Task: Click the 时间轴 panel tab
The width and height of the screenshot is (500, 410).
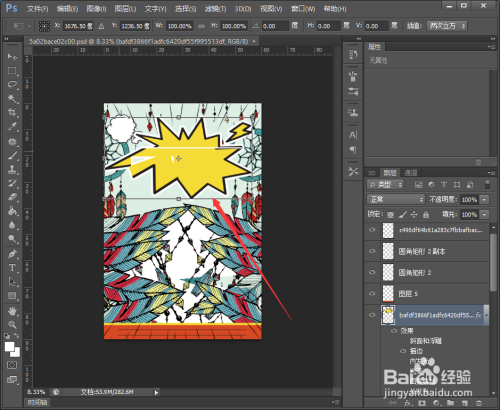Action: click(x=37, y=402)
